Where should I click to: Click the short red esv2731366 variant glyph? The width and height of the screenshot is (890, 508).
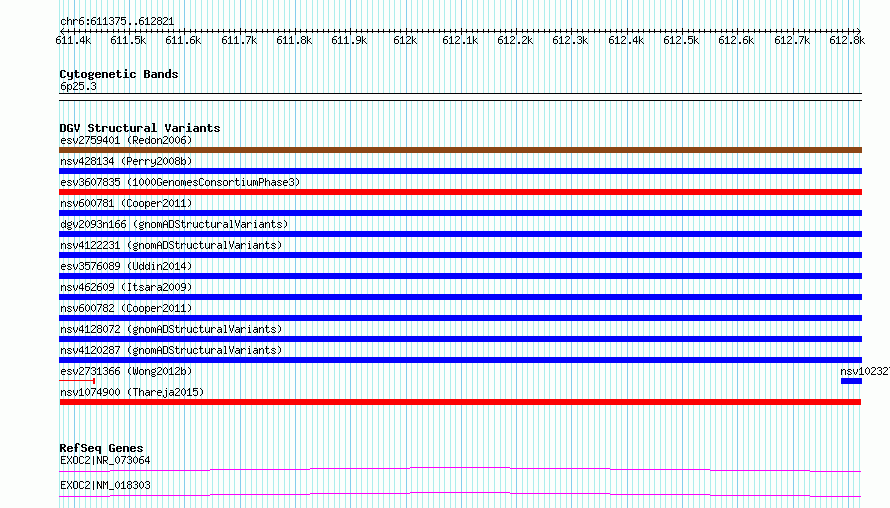click(77, 381)
